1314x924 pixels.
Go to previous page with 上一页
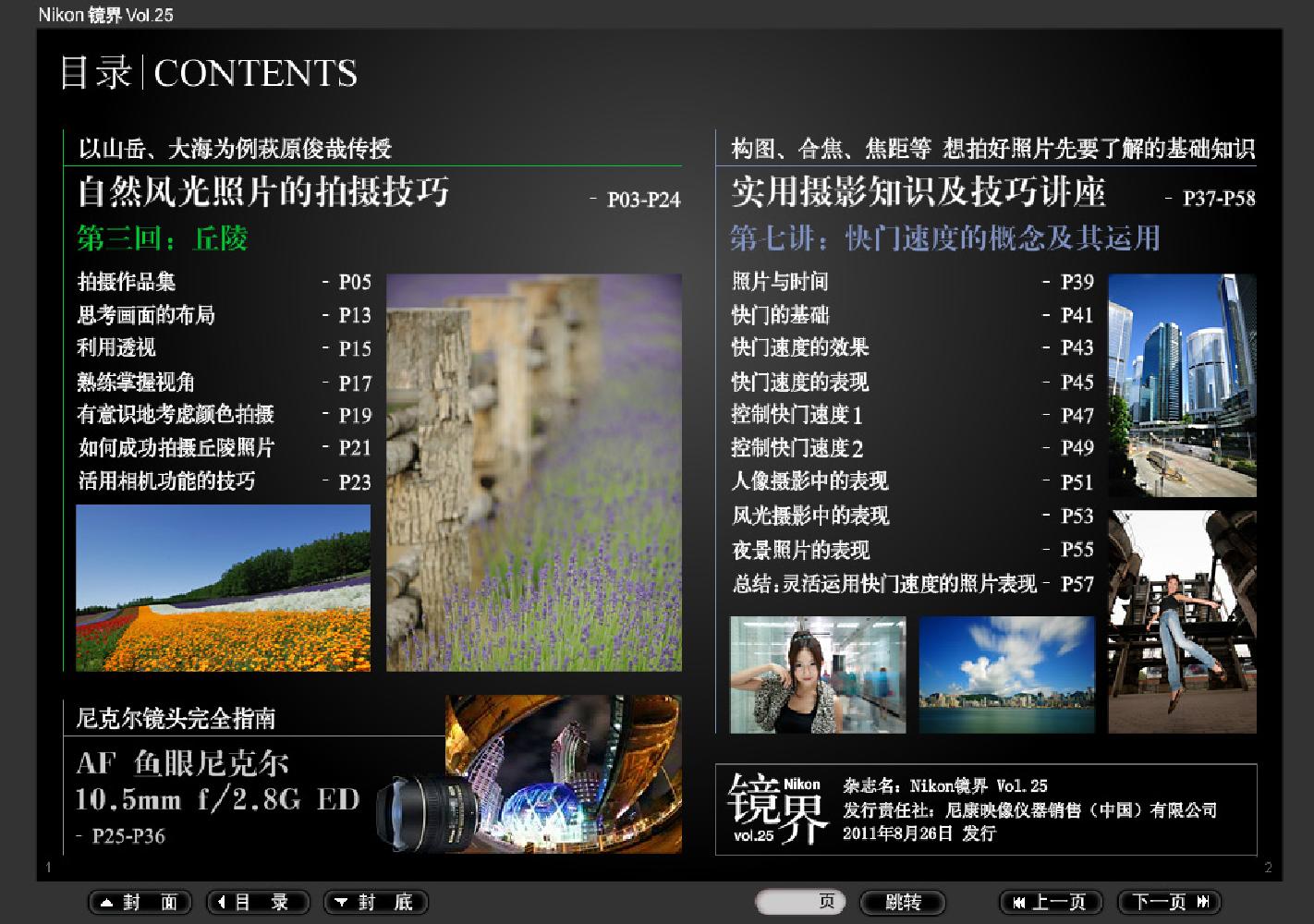click(x=1051, y=903)
